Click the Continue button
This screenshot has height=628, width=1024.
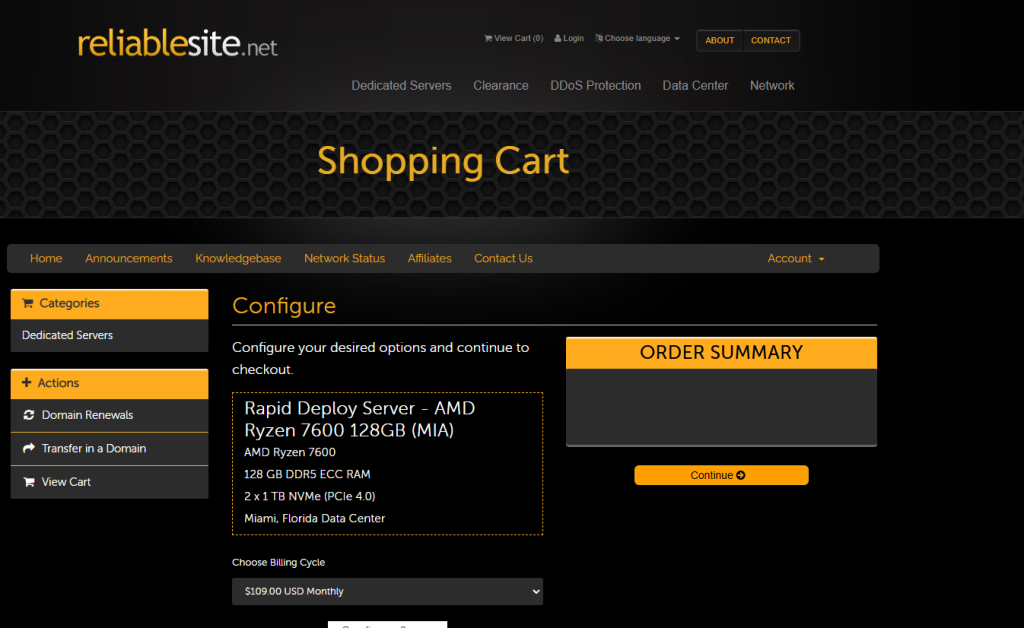tap(721, 475)
